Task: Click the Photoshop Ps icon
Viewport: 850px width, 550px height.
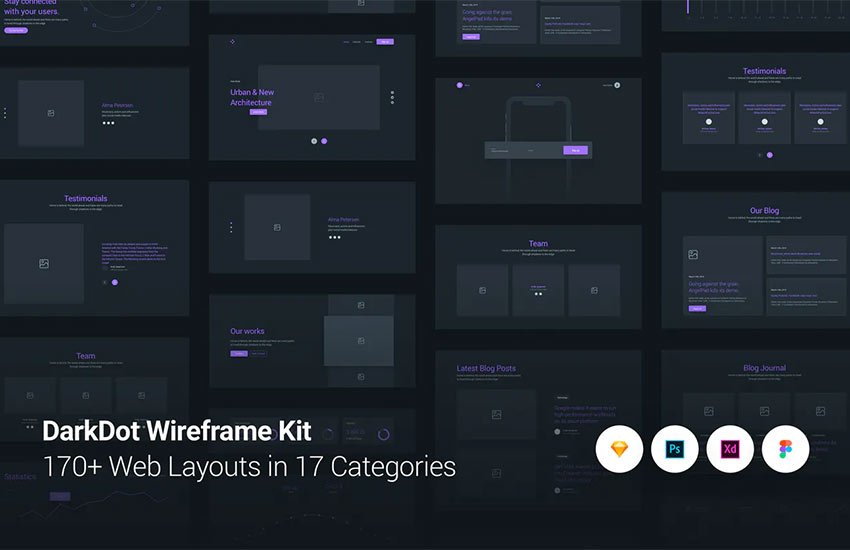Action: (x=674, y=449)
